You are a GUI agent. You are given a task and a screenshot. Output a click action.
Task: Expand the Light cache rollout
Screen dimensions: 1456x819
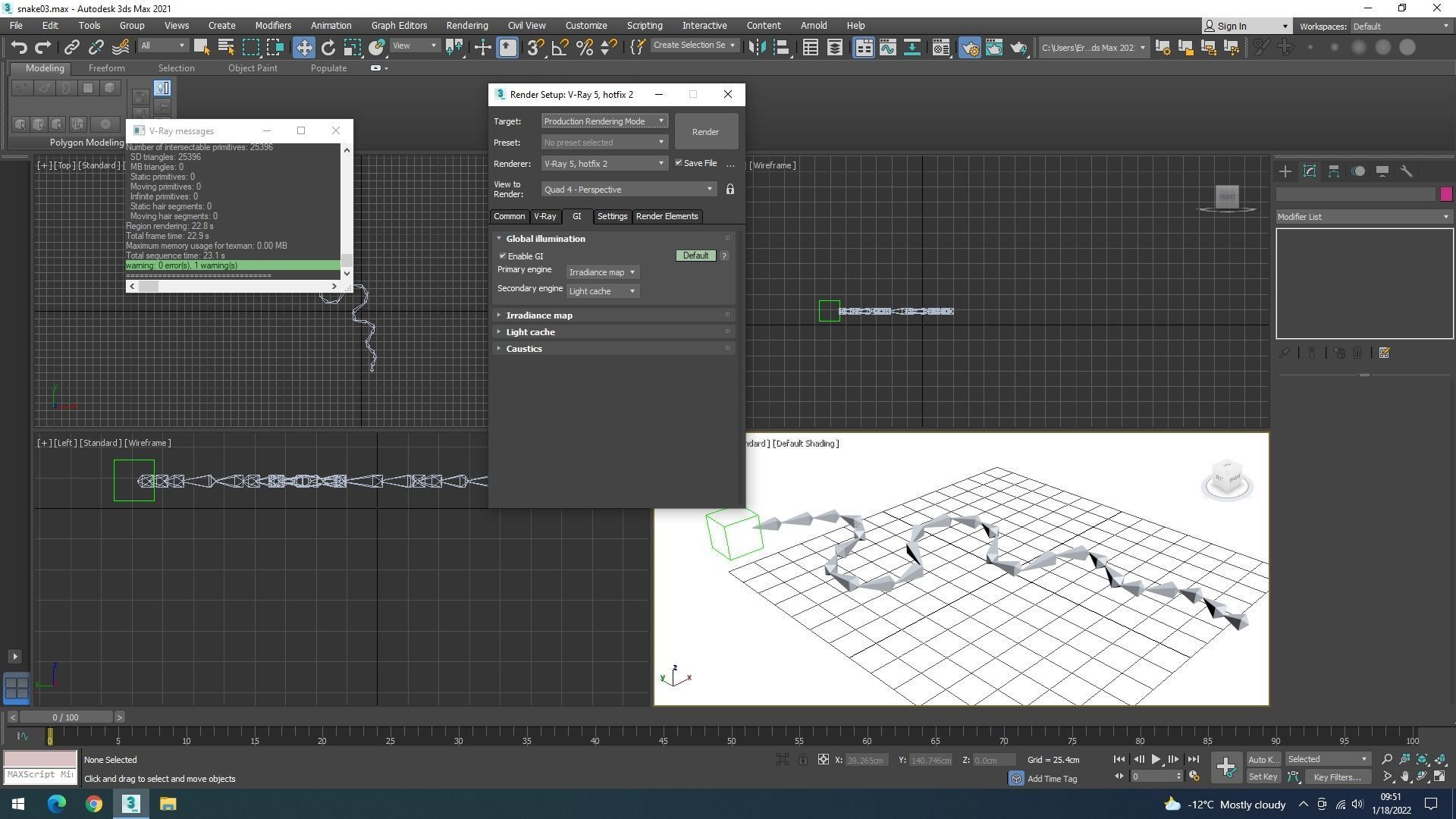click(613, 332)
